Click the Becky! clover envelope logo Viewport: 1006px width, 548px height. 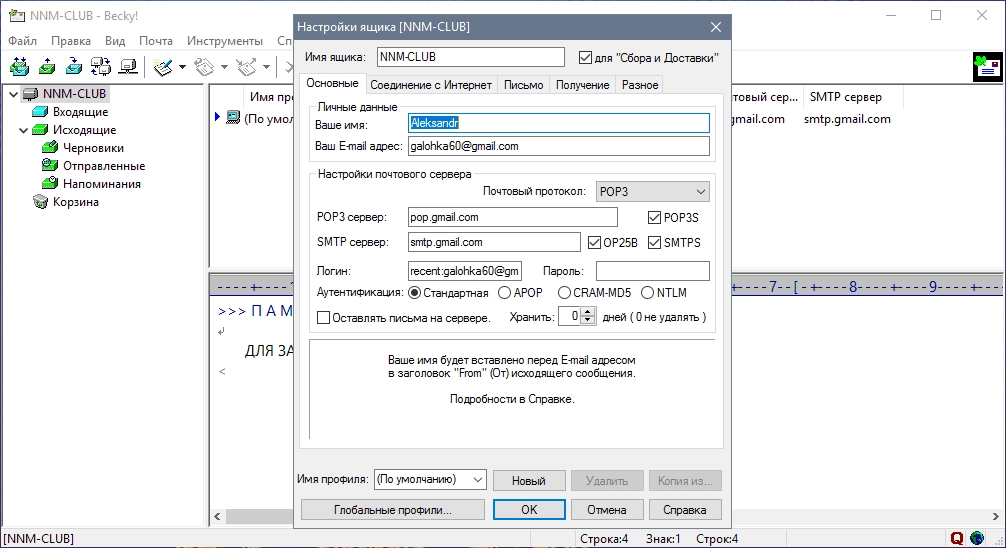(987, 67)
